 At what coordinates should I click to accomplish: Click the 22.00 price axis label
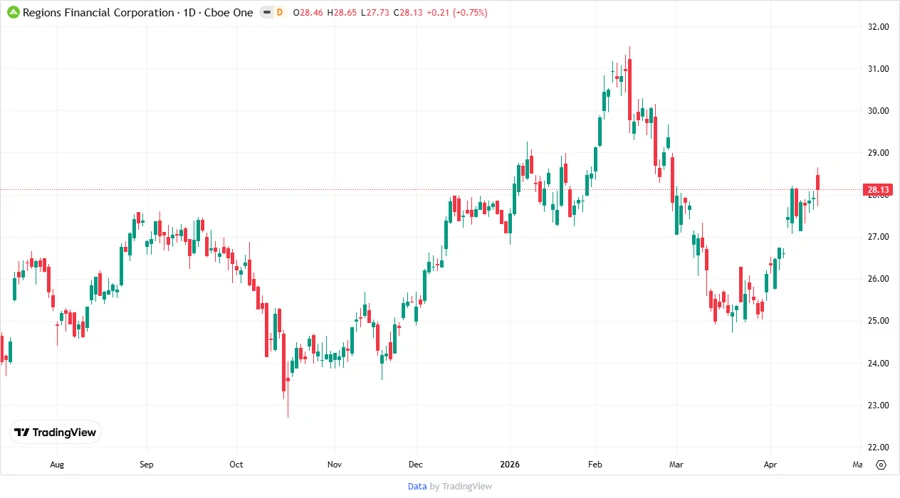(x=878, y=447)
